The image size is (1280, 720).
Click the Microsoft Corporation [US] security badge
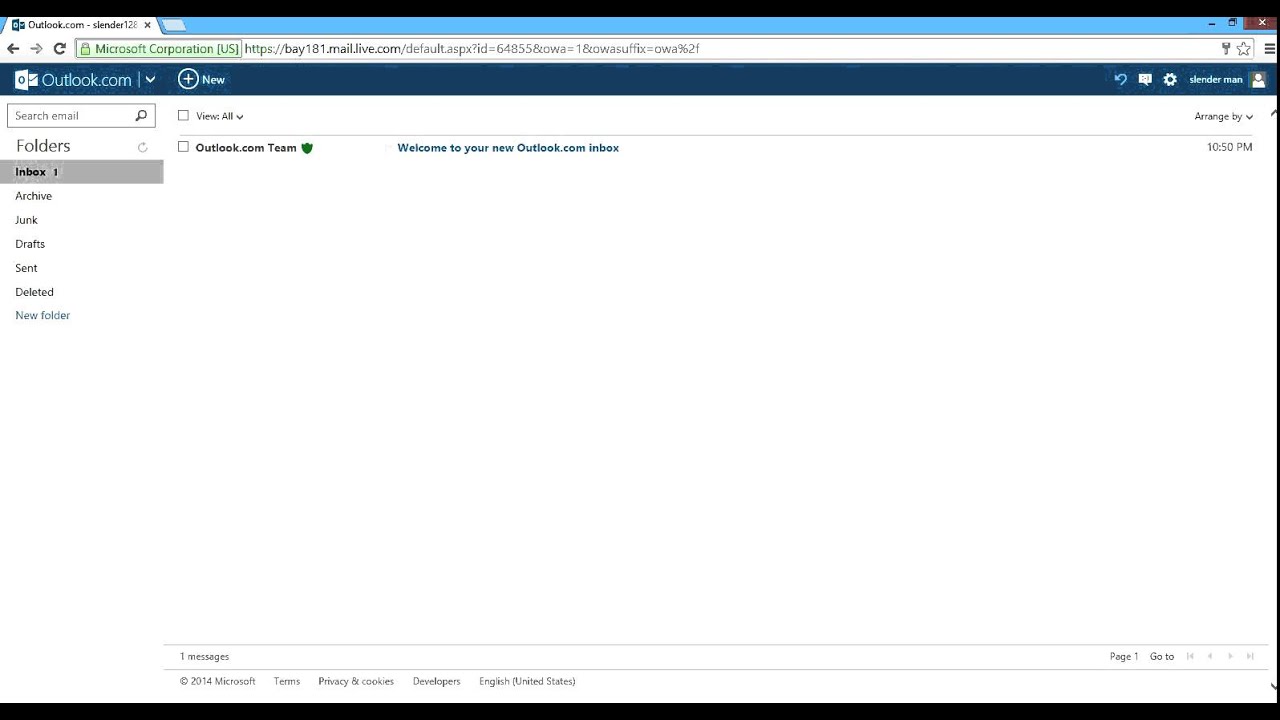coord(160,48)
